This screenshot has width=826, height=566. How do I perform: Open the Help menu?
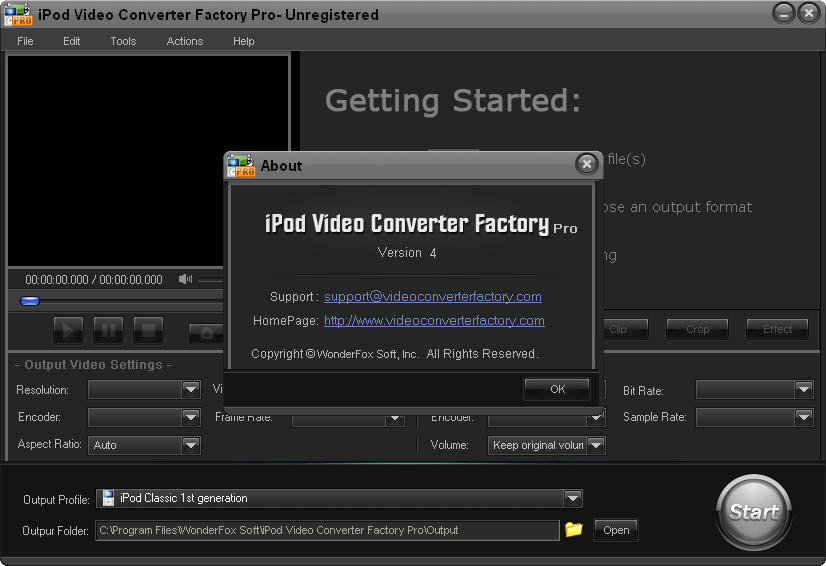[x=243, y=41]
